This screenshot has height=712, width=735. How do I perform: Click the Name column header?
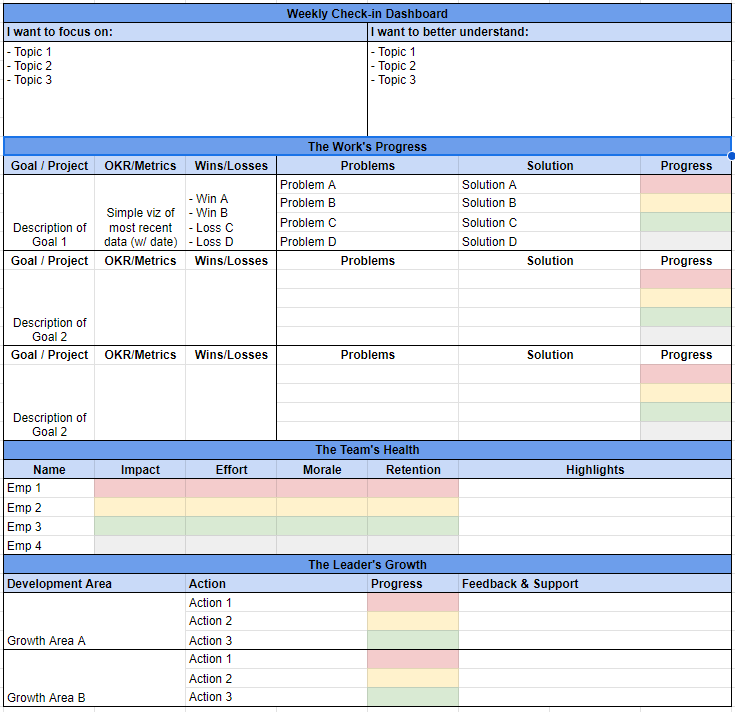coord(49,469)
